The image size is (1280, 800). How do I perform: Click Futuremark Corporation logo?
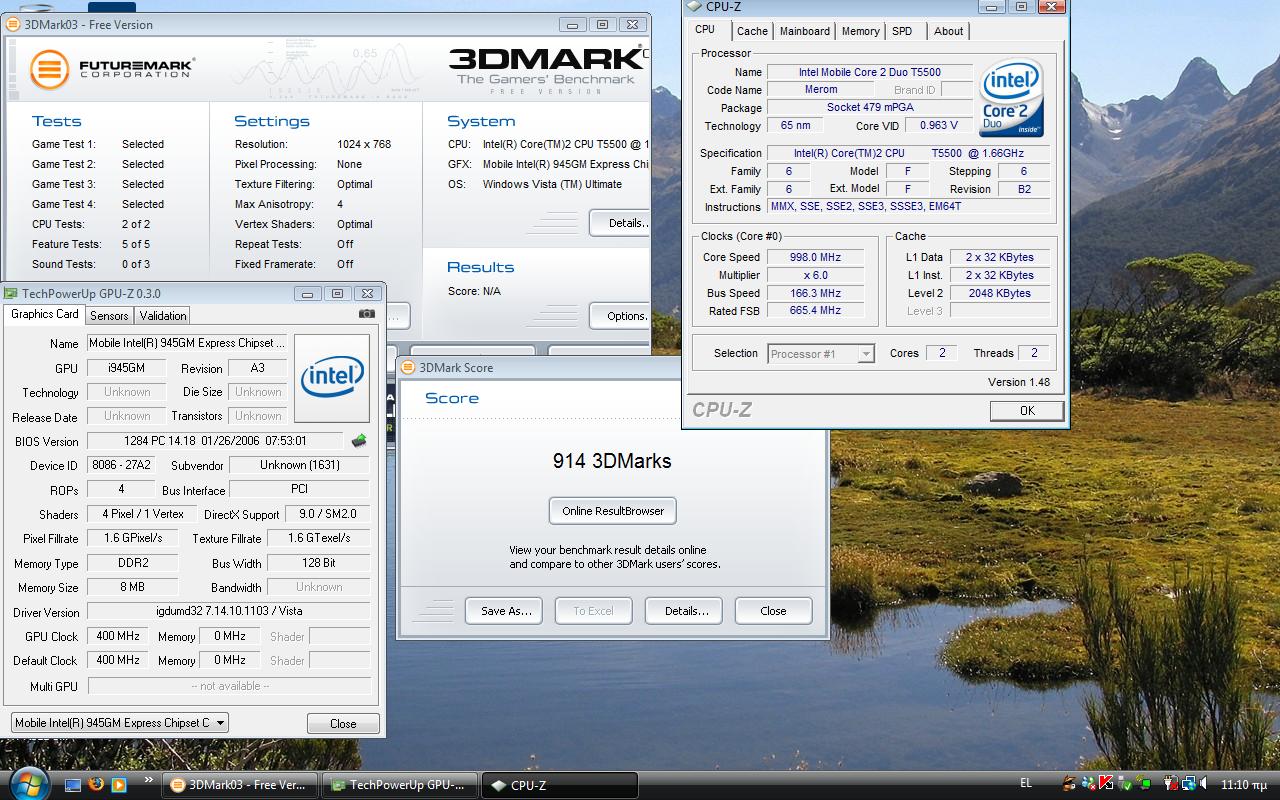(x=111, y=69)
